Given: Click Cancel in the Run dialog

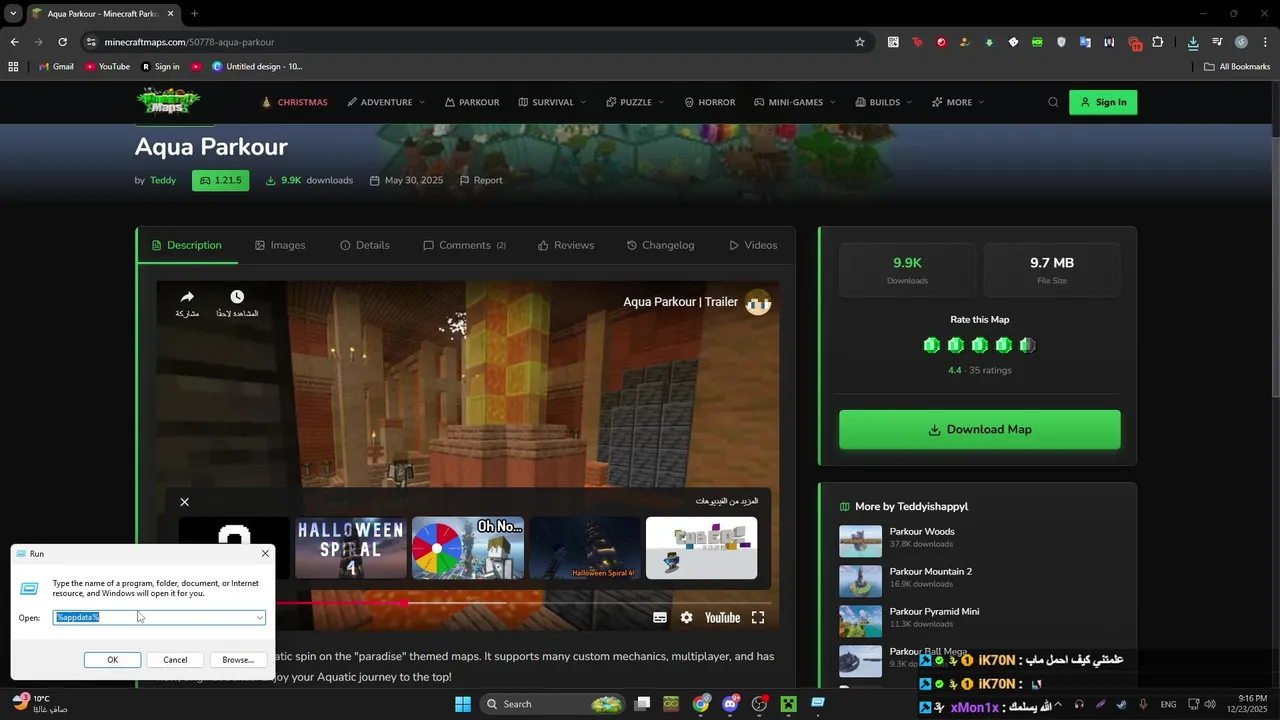Looking at the screenshot, I should pyautogui.click(x=175, y=660).
